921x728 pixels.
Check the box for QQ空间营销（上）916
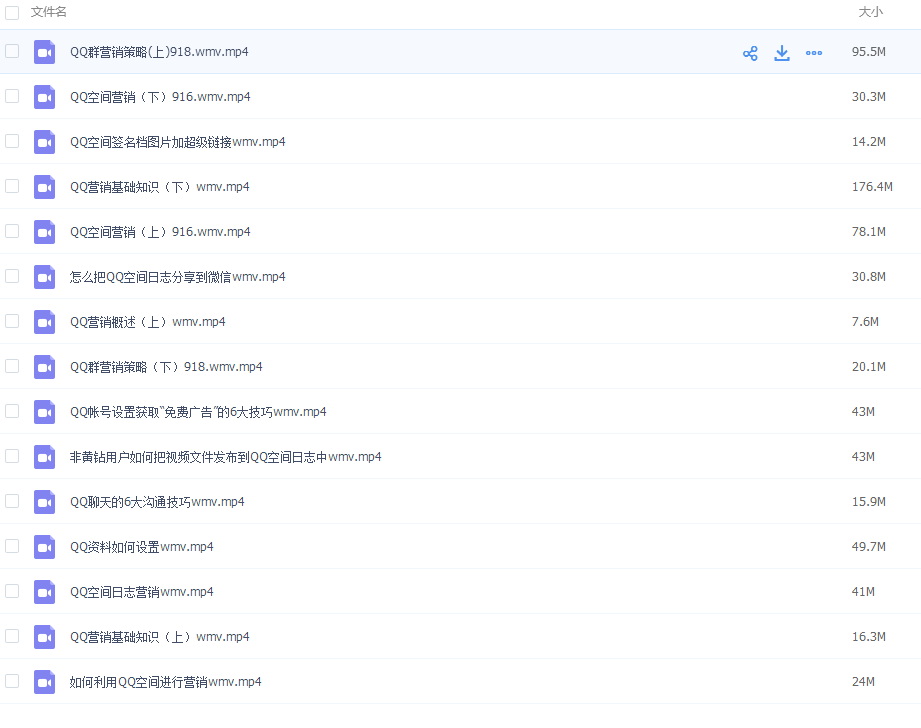(x=12, y=231)
